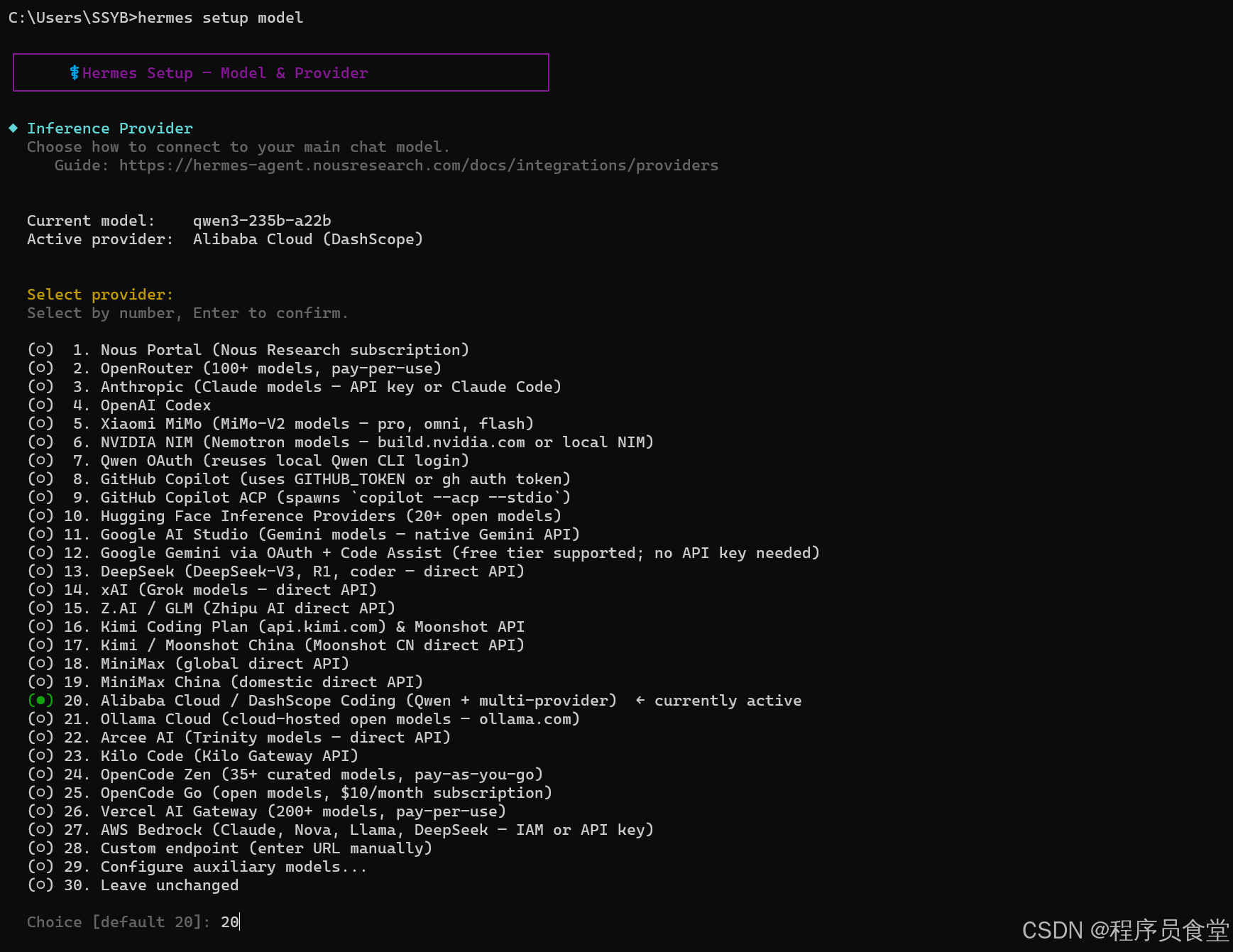The width and height of the screenshot is (1233, 952).
Task: Click Configure auxiliary models... row text
Action: [x=234, y=867]
